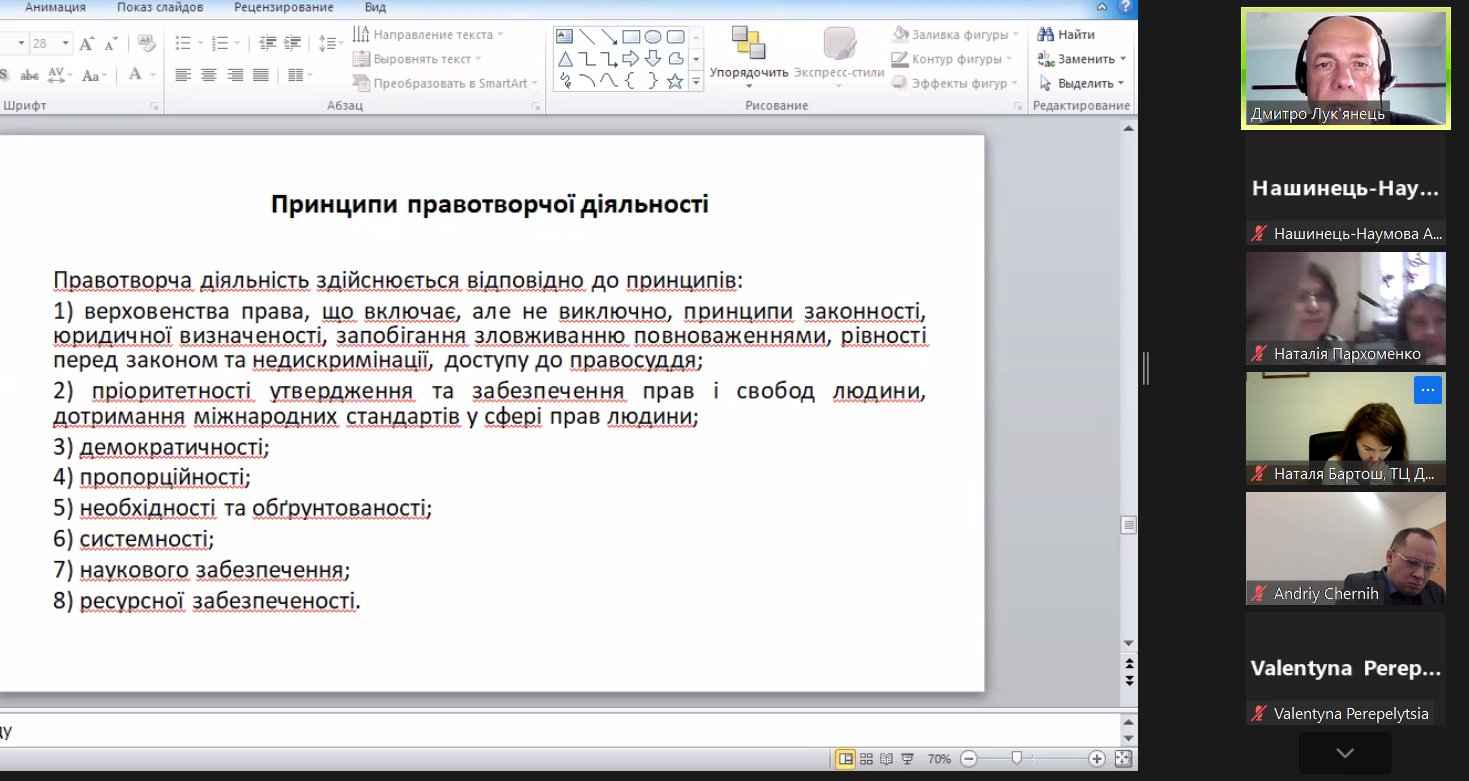The height and width of the screenshot is (781, 1469).
Task: Clear formatting with the eraser icon
Action: (147, 43)
